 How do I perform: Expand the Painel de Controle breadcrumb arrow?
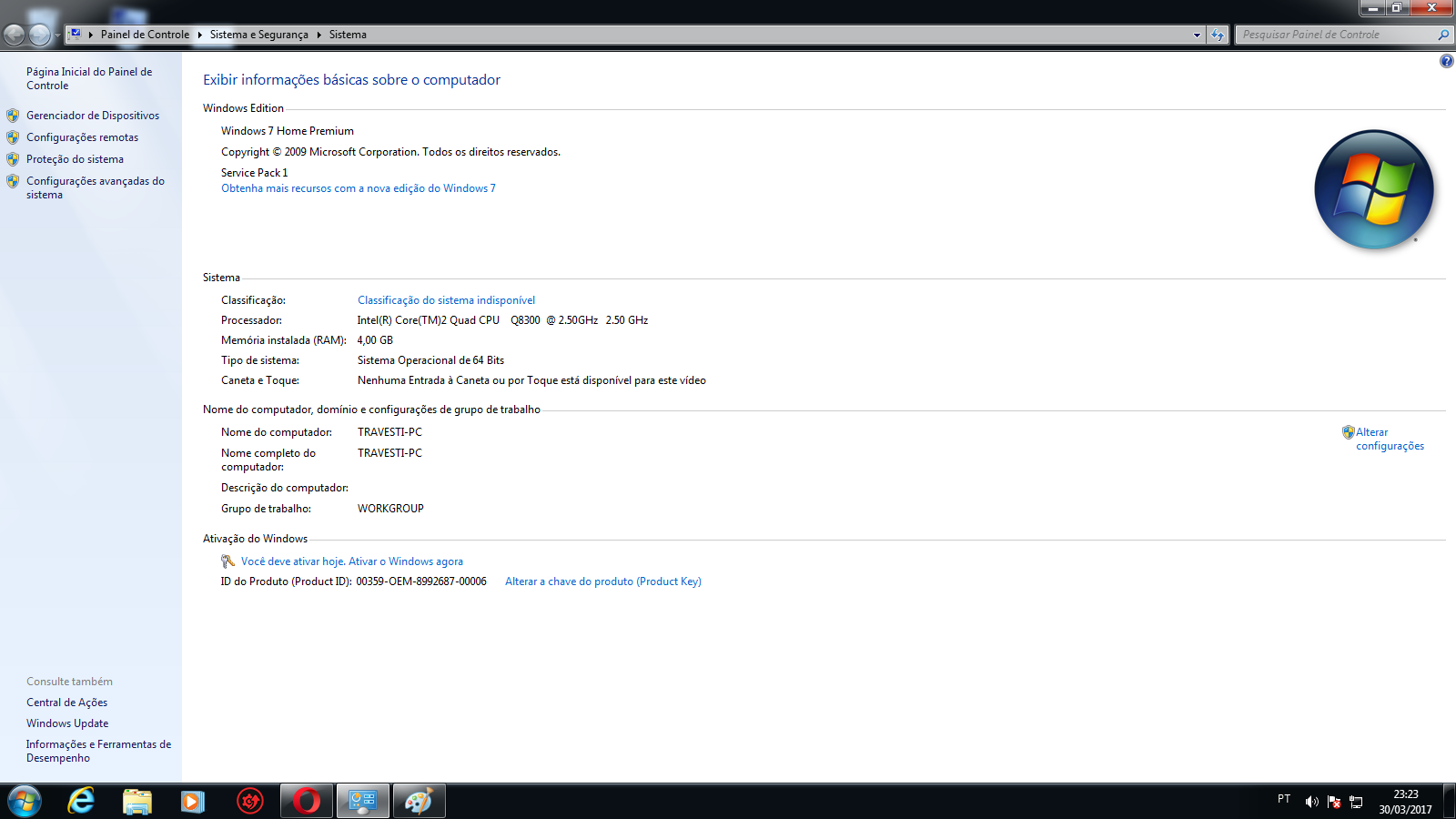coord(199,35)
